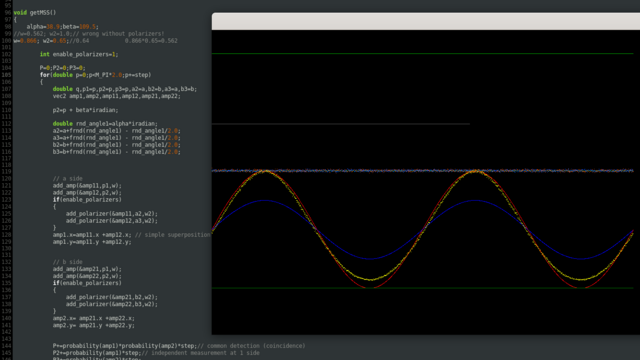
Task: Click the 'p2=p + beta*iradian' line
Action: coord(85,110)
